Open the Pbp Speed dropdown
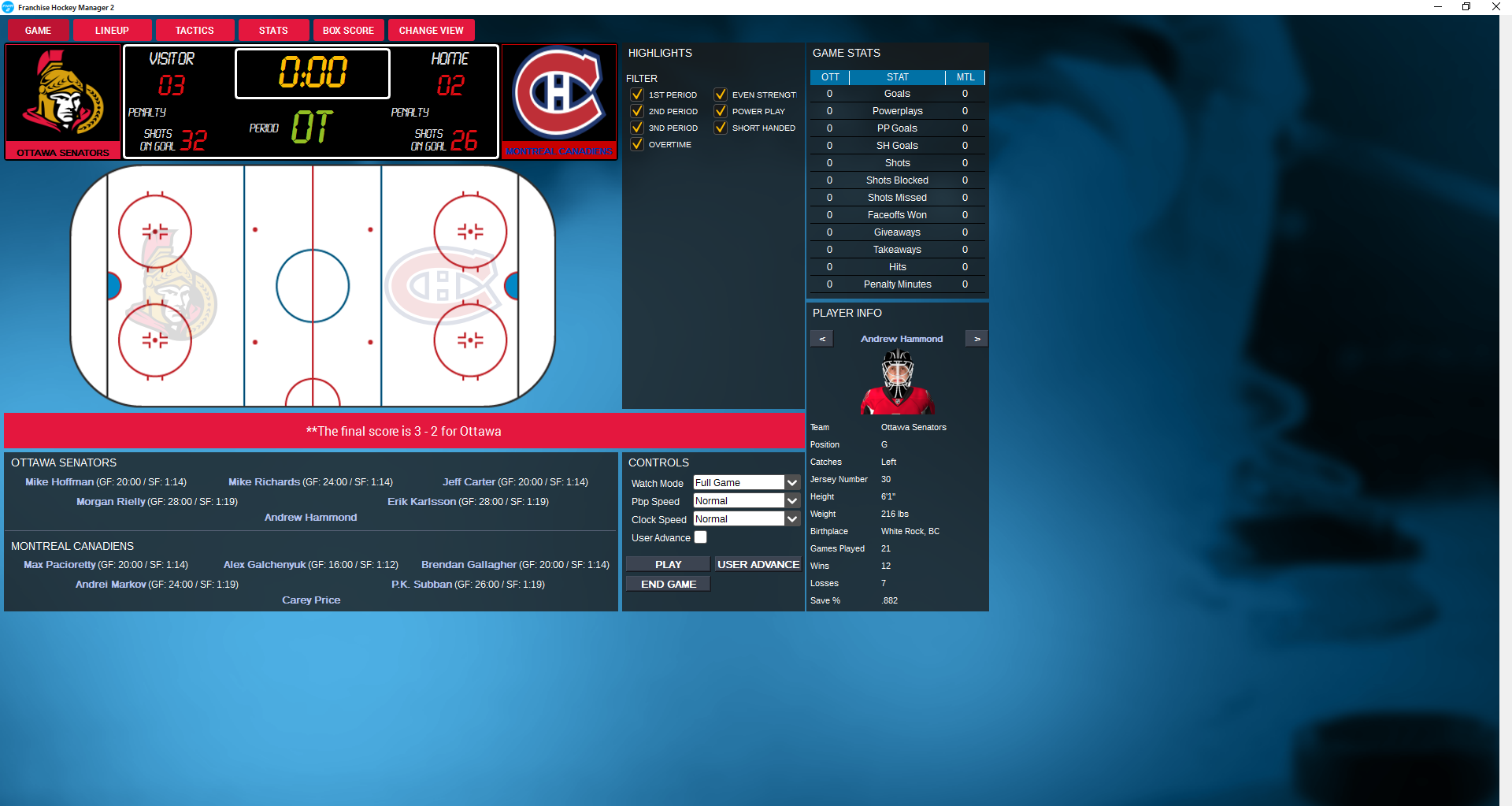This screenshot has width=1512, height=806. click(747, 501)
